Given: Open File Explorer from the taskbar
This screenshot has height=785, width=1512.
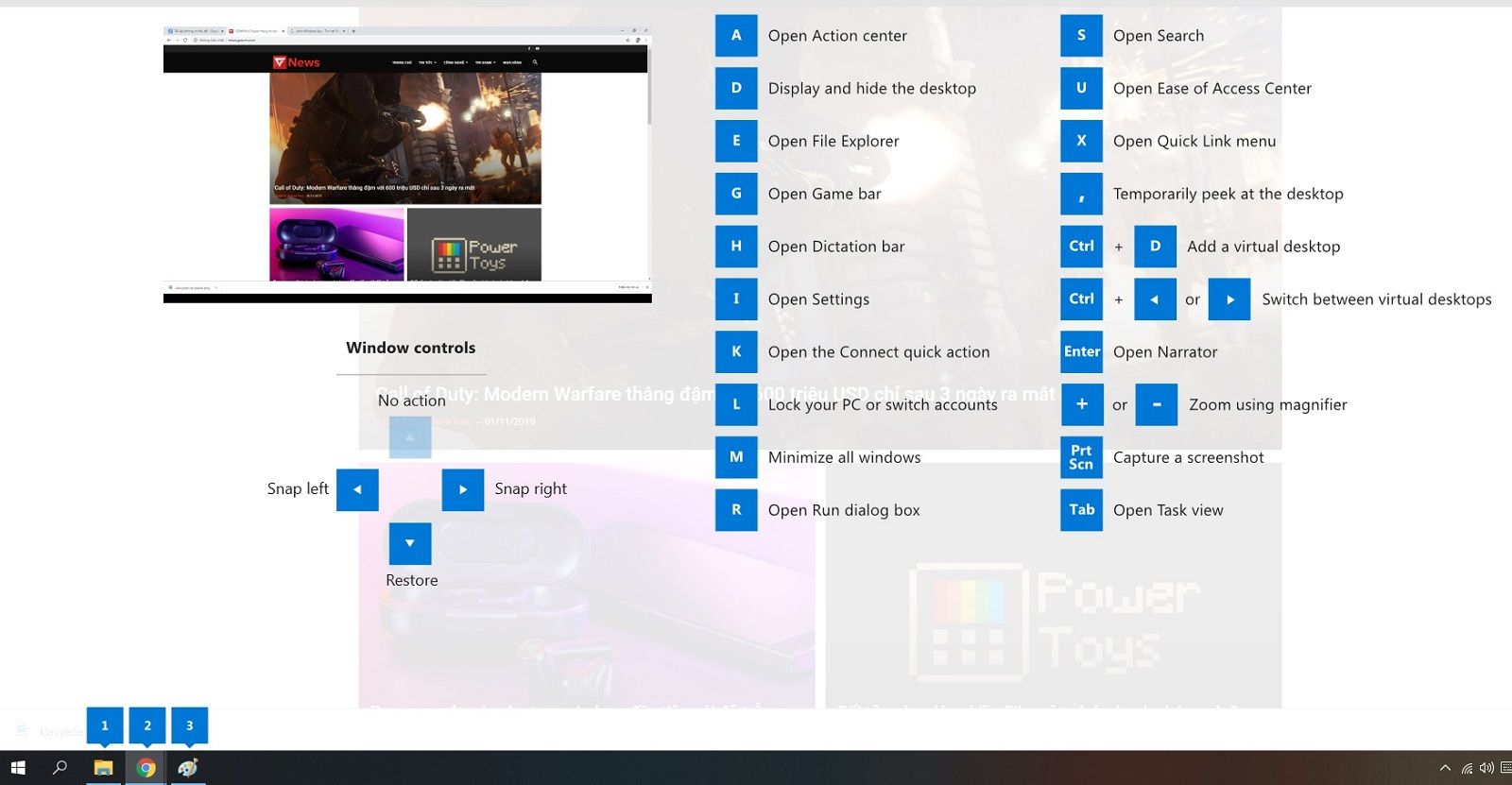Looking at the screenshot, I should (x=104, y=768).
